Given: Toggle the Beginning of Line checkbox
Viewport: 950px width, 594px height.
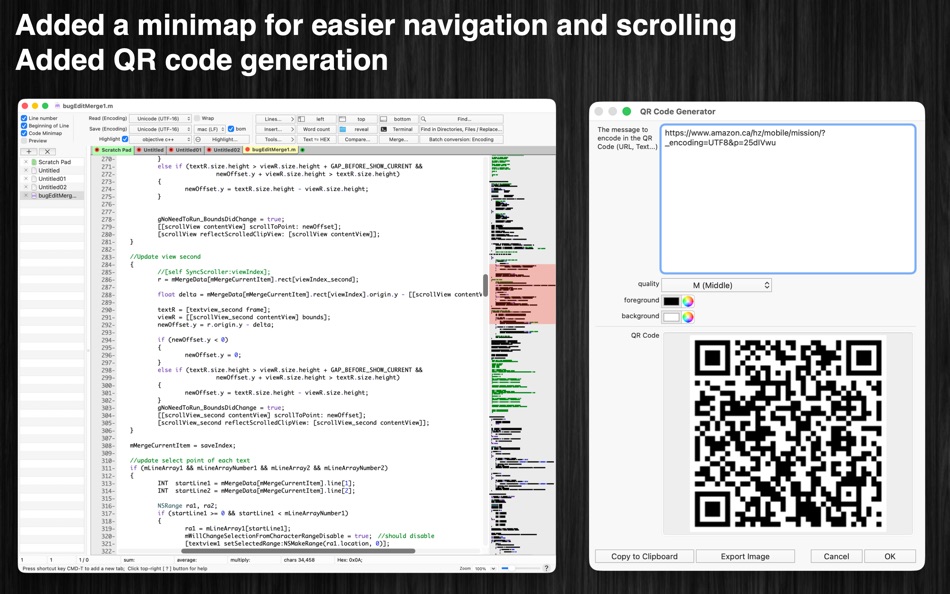Looking at the screenshot, I should pos(24,125).
